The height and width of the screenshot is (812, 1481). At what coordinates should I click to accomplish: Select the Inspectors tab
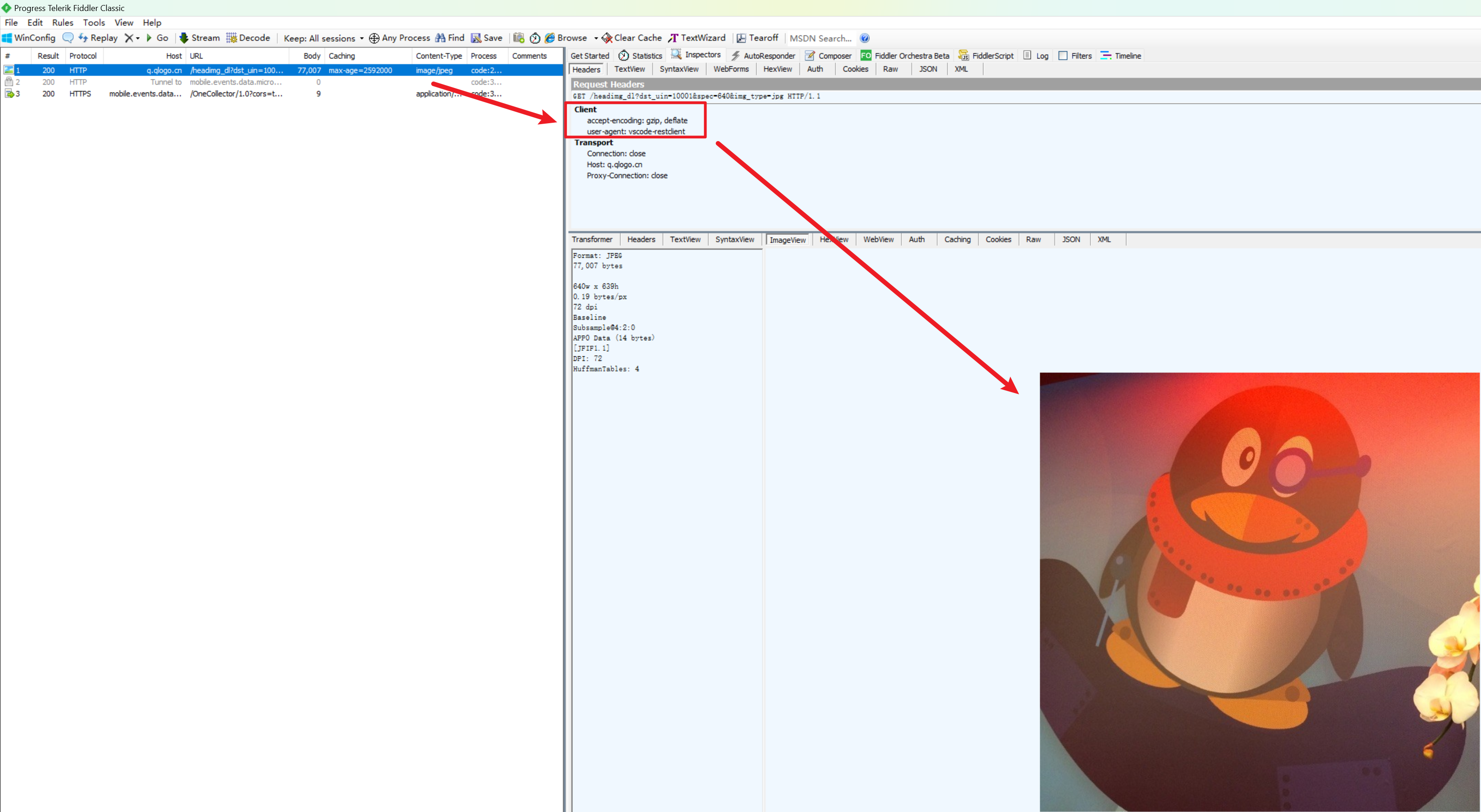click(696, 54)
